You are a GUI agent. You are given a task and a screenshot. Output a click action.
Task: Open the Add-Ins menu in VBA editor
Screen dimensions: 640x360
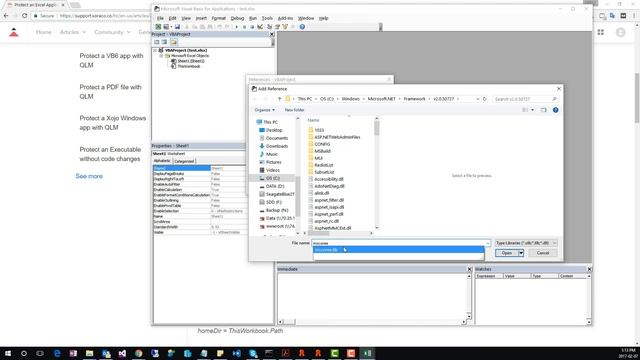pos(285,18)
